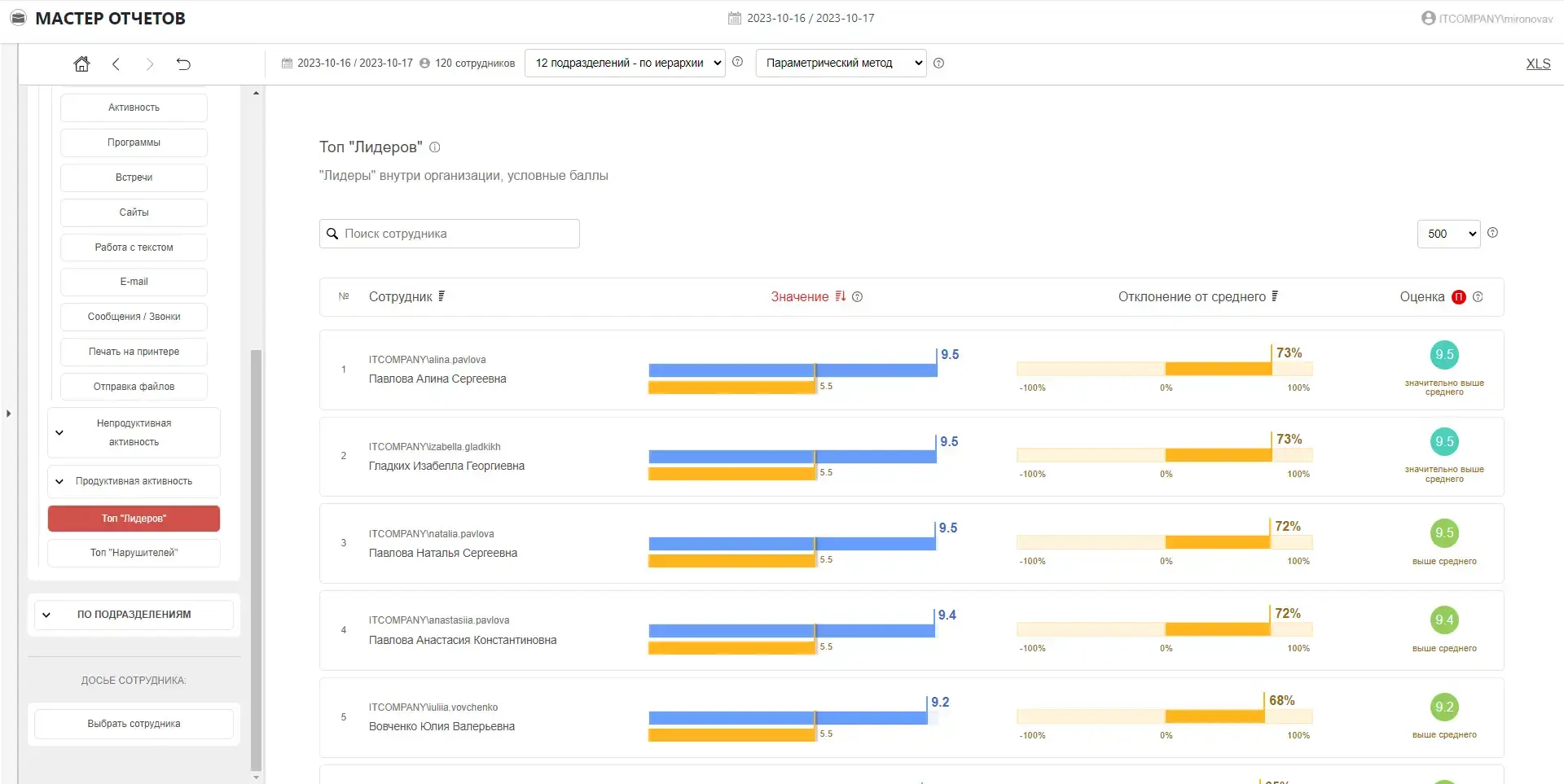Select the Сайты sidebar item
1564x784 pixels.
click(x=134, y=212)
